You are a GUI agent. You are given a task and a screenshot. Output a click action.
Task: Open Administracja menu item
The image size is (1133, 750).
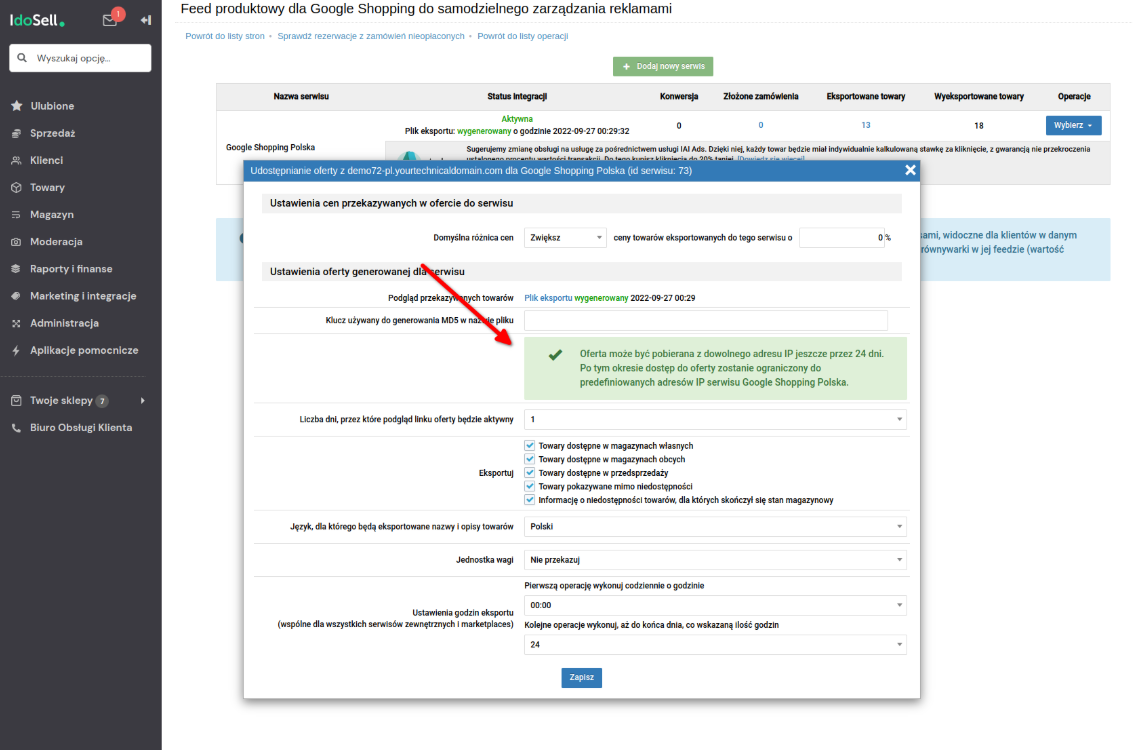(x=64, y=324)
